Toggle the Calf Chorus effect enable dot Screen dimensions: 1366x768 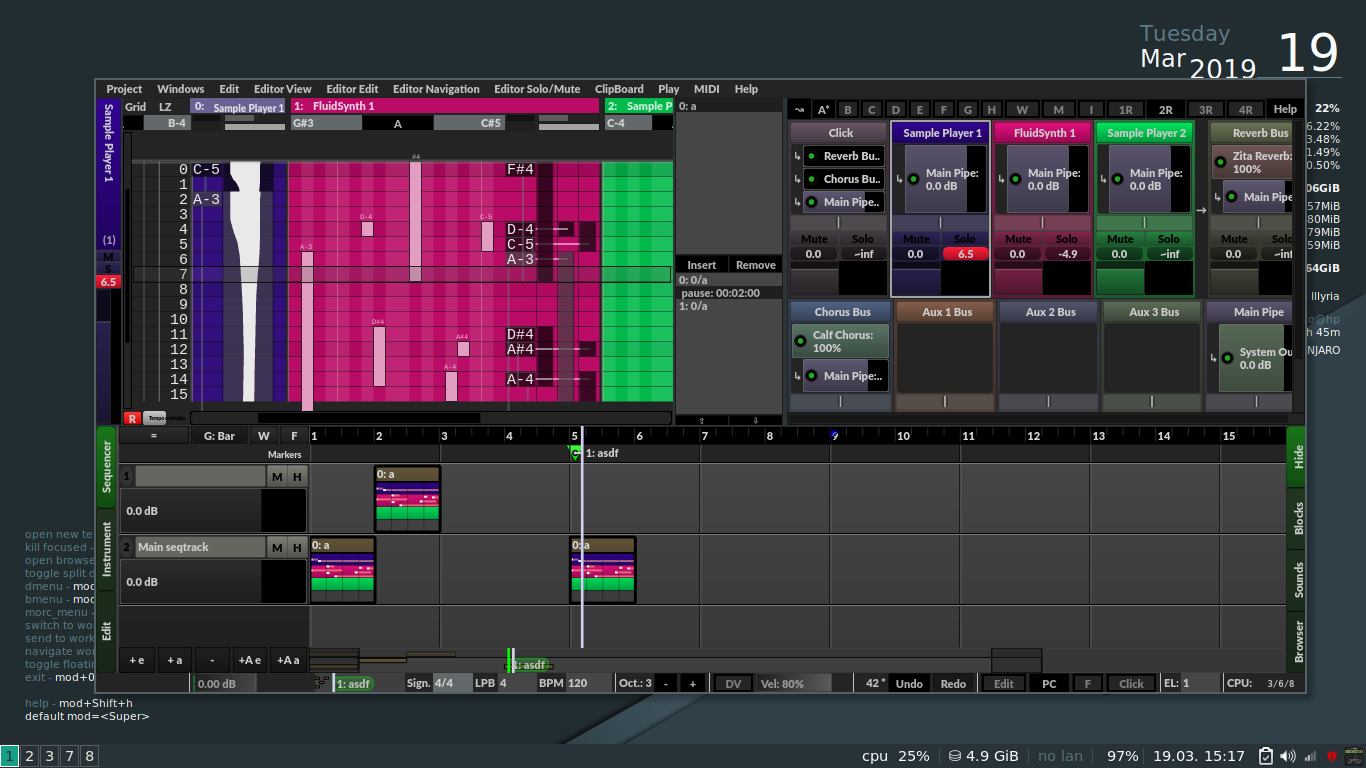pyautogui.click(x=800, y=341)
